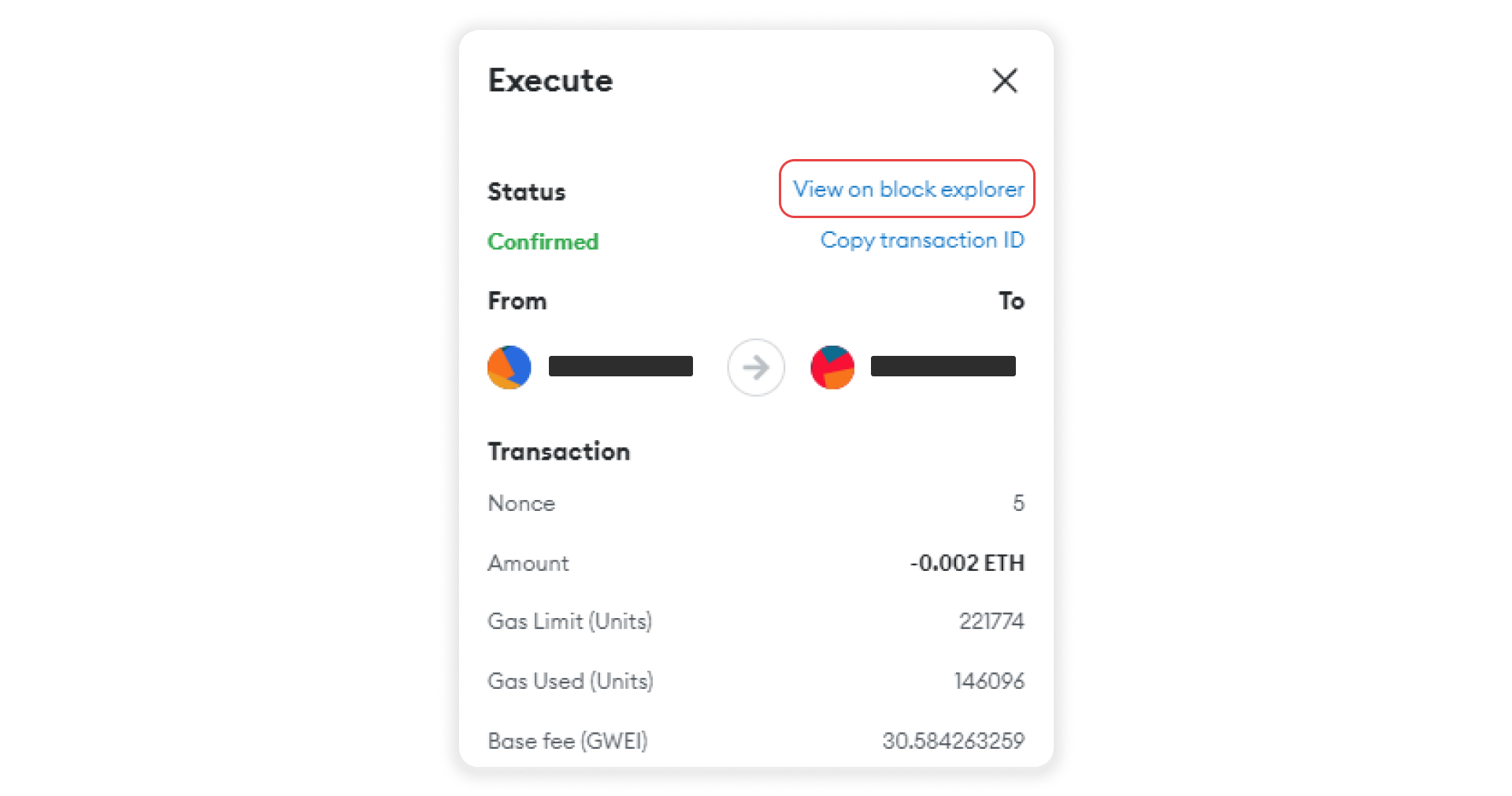Click the From label

[517, 301]
